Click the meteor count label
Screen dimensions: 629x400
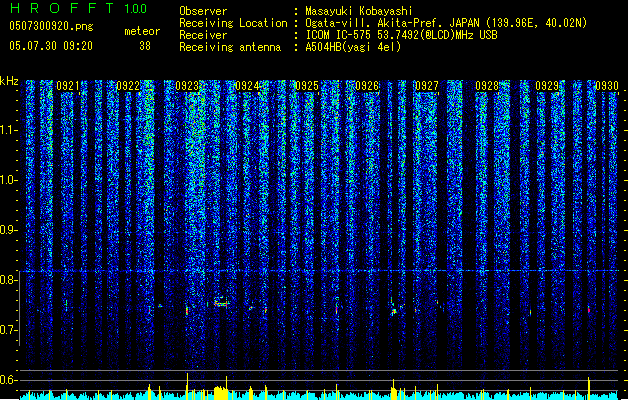tap(142, 31)
